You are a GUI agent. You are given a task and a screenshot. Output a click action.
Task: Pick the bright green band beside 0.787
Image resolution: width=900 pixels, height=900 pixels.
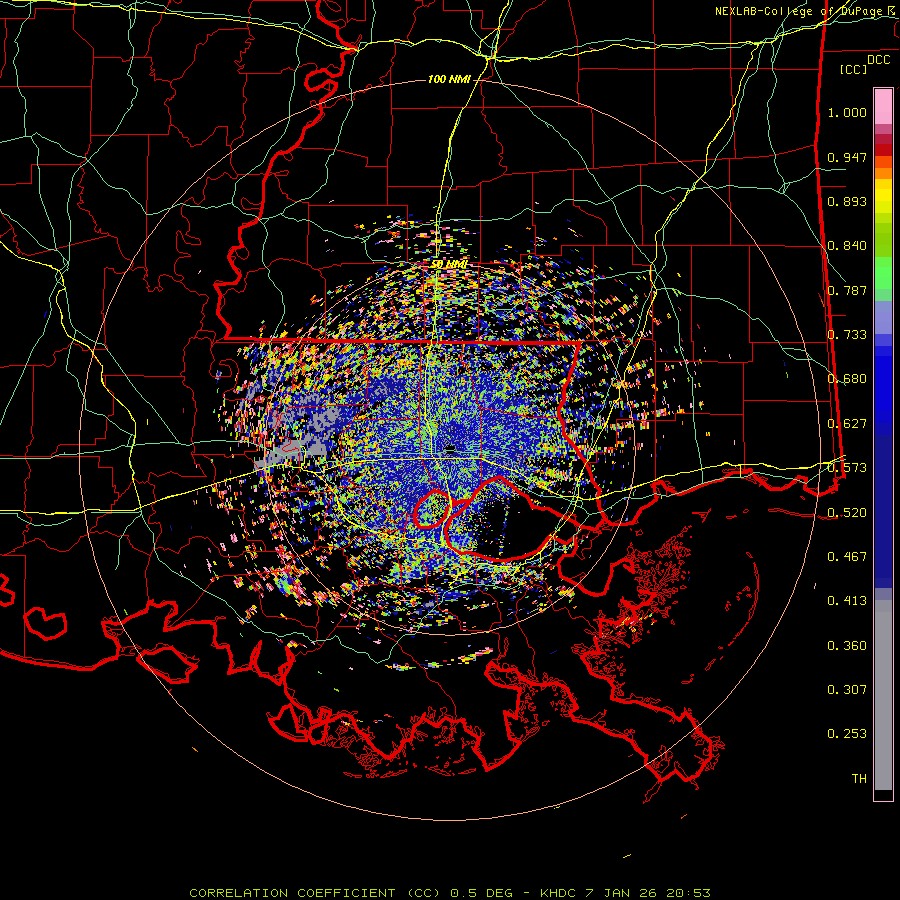click(x=883, y=273)
